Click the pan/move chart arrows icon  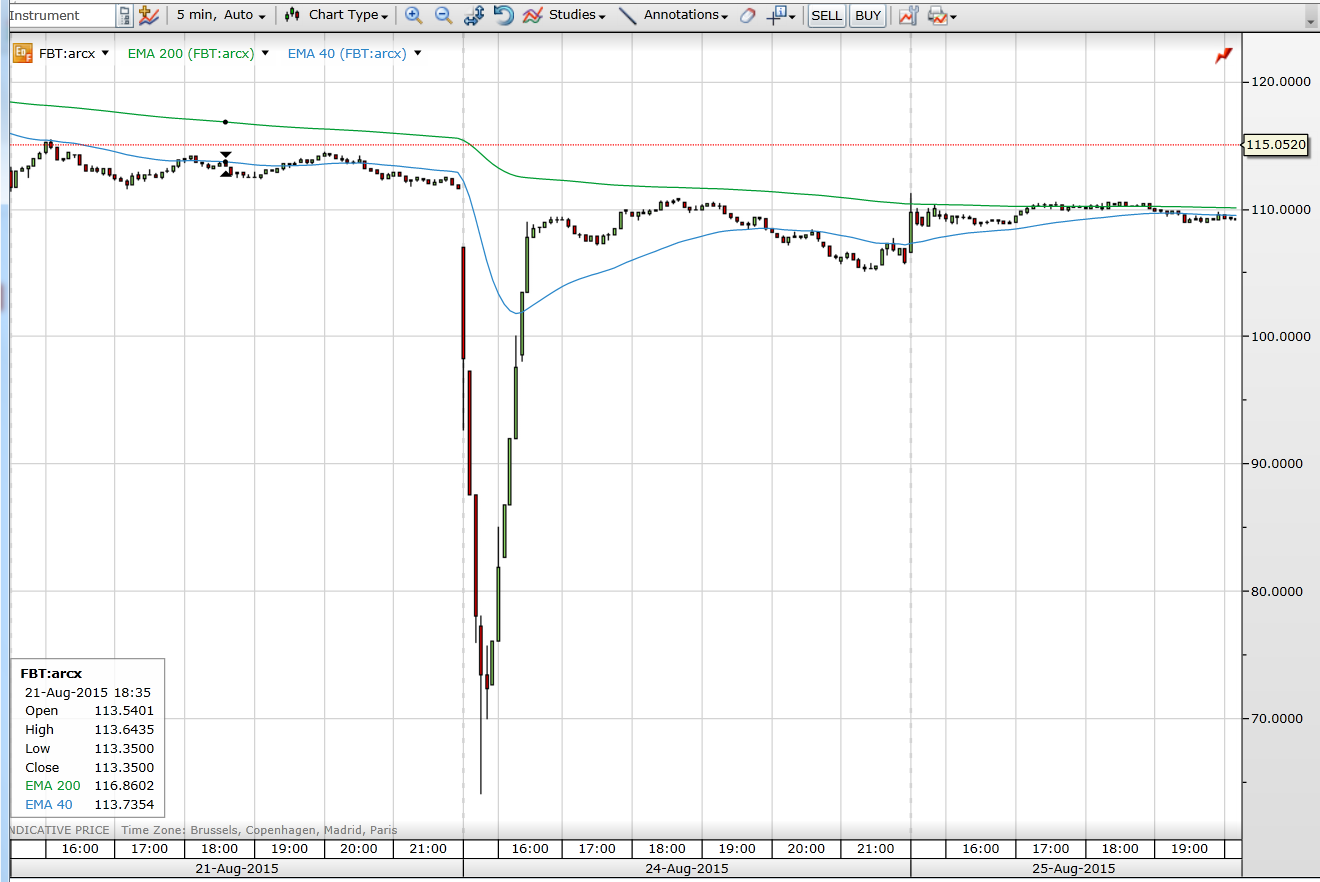tap(474, 15)
